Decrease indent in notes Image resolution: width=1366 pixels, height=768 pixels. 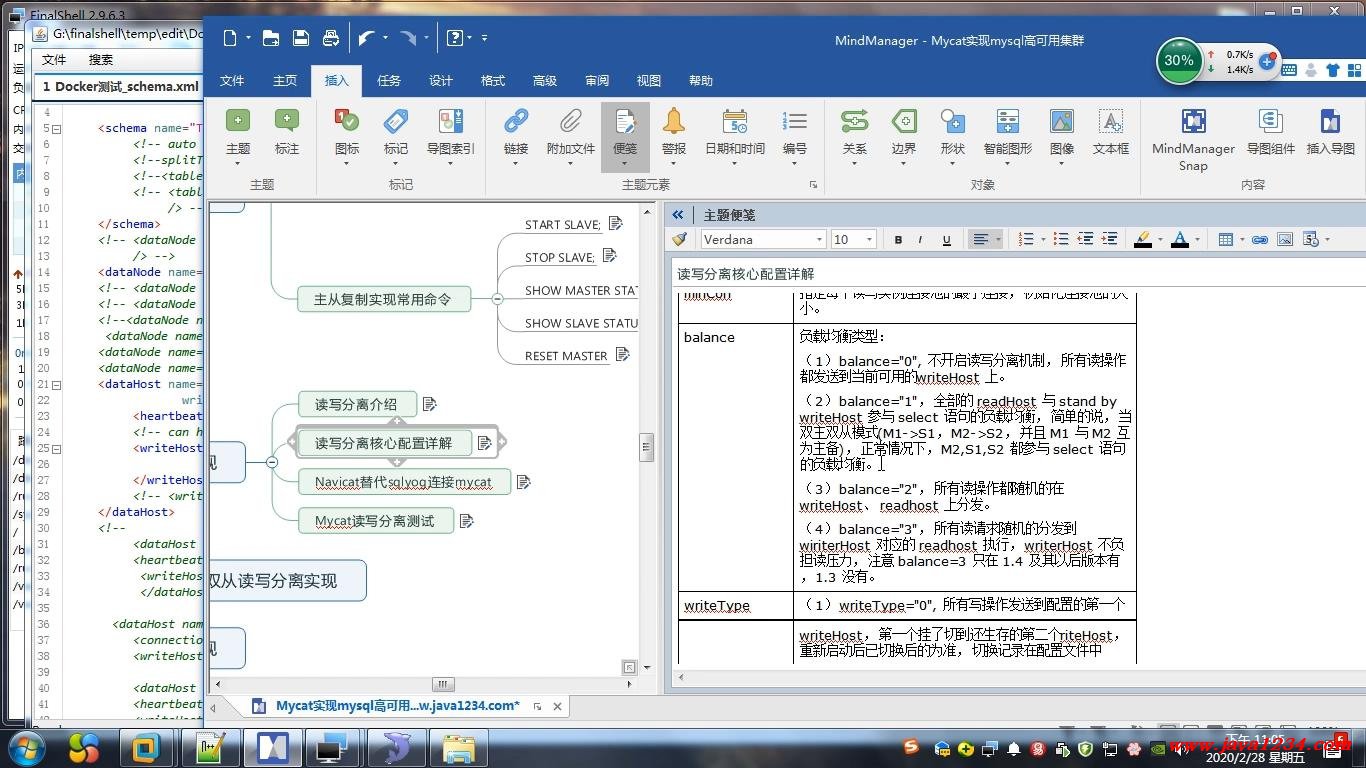pyautogui.click(x=1085, y=239)
